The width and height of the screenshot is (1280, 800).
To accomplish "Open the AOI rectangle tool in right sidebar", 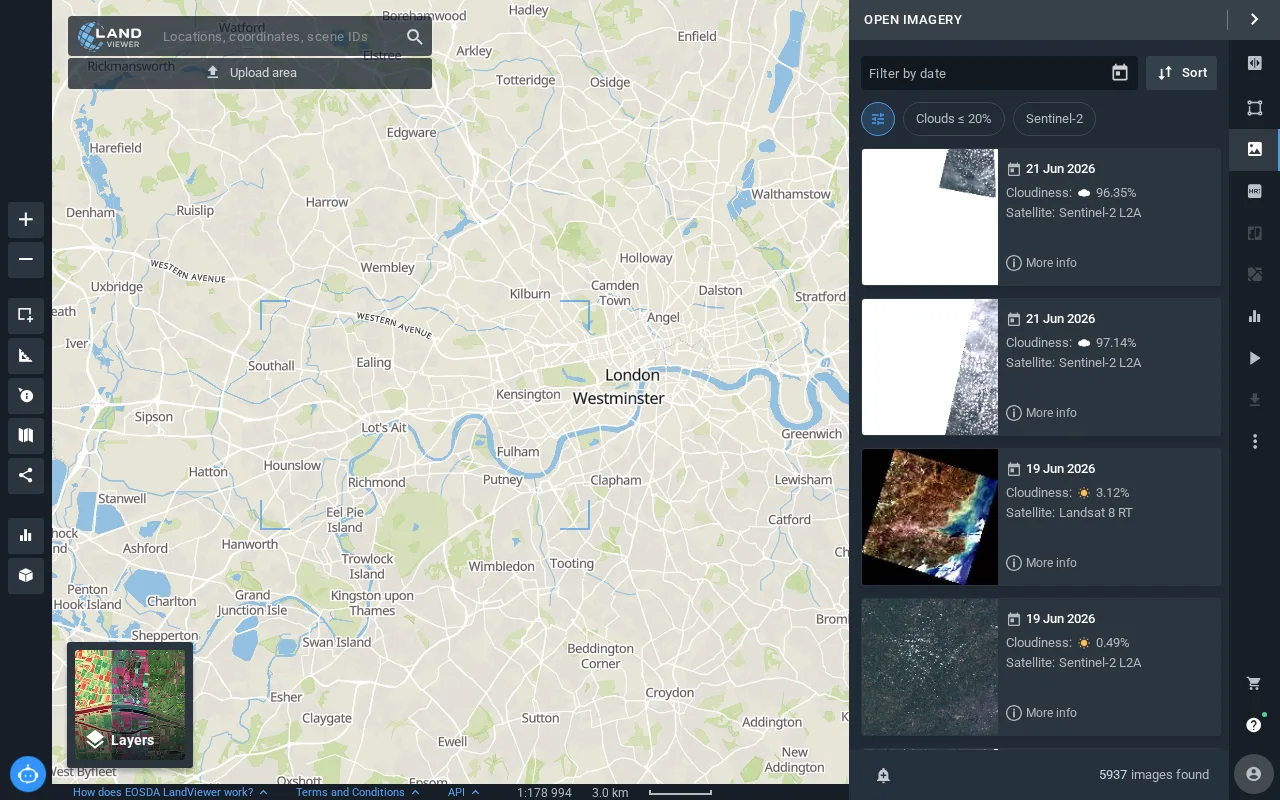I will tap(1255, 107).
